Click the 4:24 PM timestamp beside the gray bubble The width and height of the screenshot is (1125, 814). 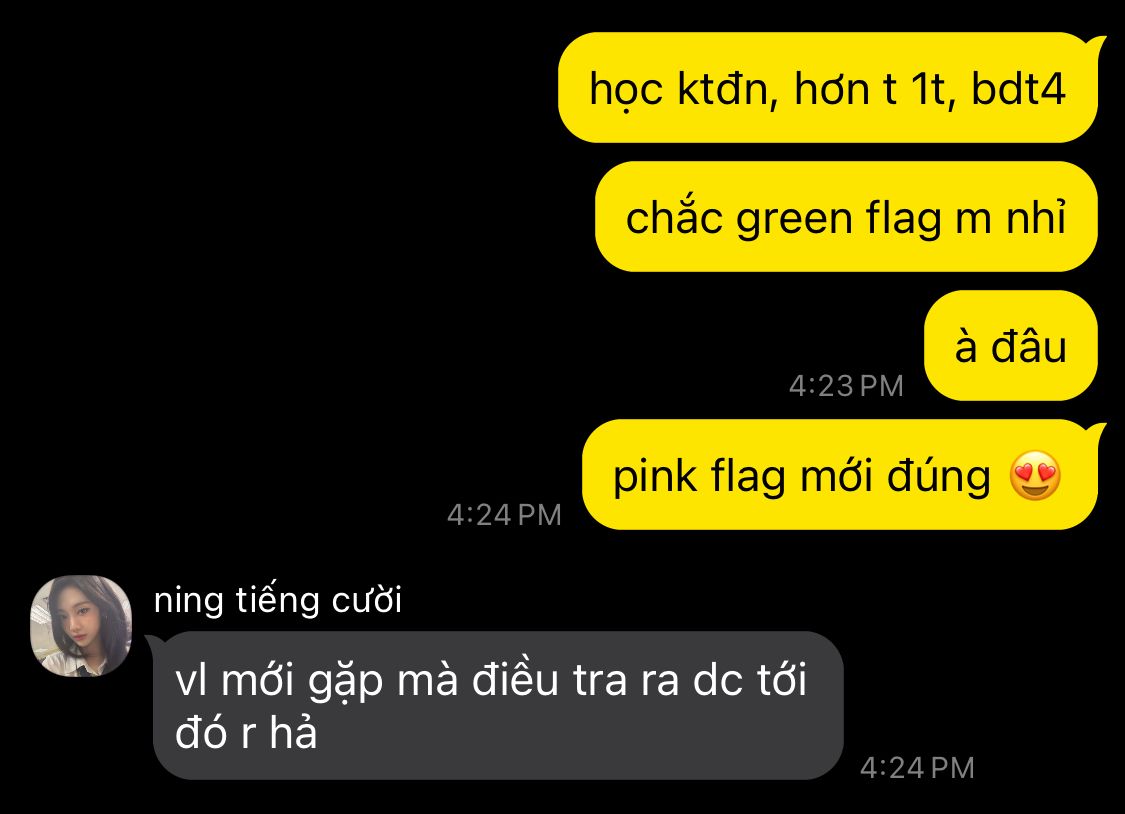point(917,768)
